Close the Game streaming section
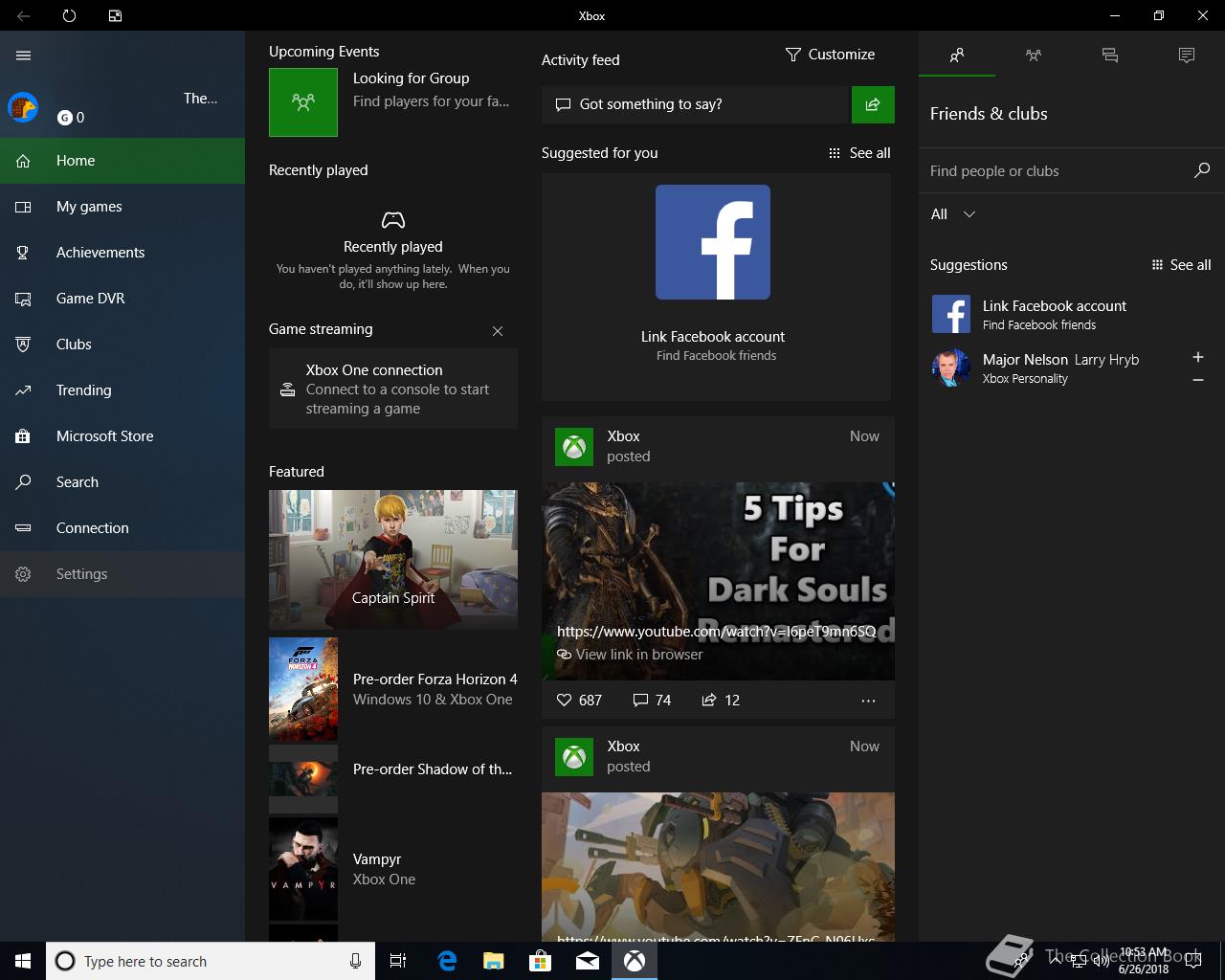Viewport: 1225px width, 980px height. [x=498, y=331]
